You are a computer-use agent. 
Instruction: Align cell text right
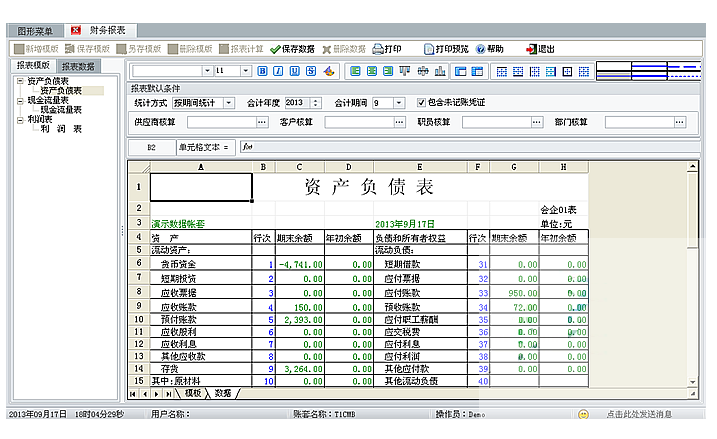(x=388, y=71)
